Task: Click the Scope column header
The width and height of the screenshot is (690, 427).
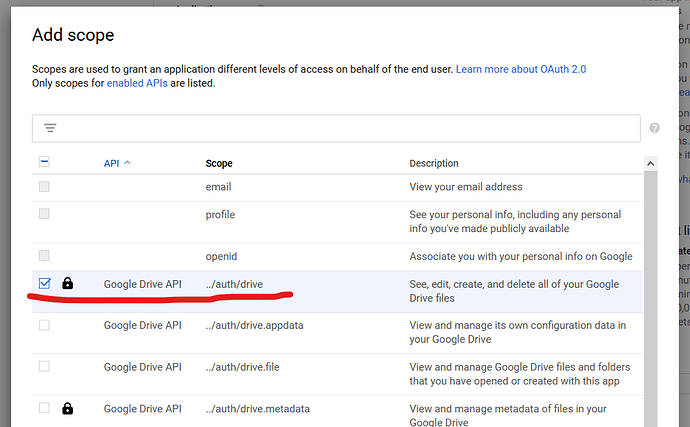Action: (219, 163)
